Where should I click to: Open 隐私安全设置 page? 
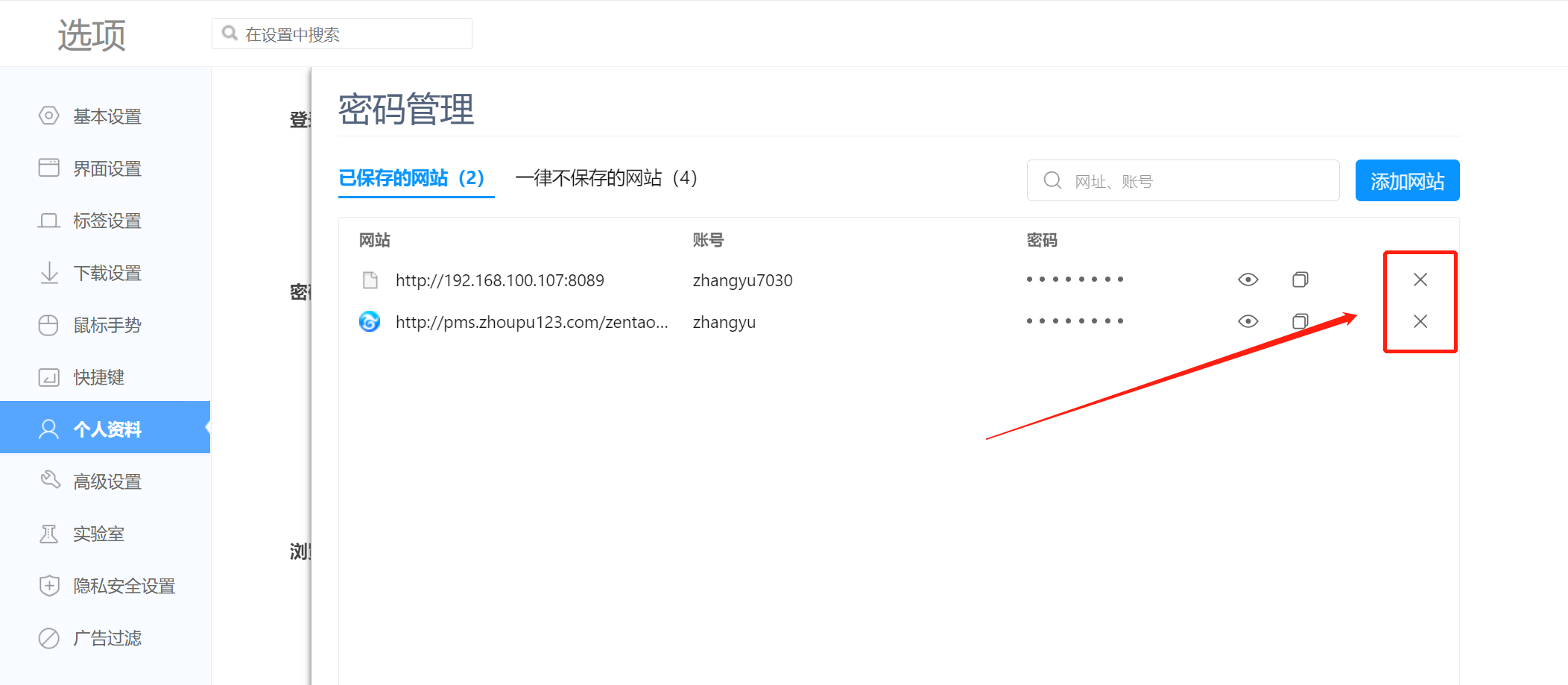coord(123,586)
